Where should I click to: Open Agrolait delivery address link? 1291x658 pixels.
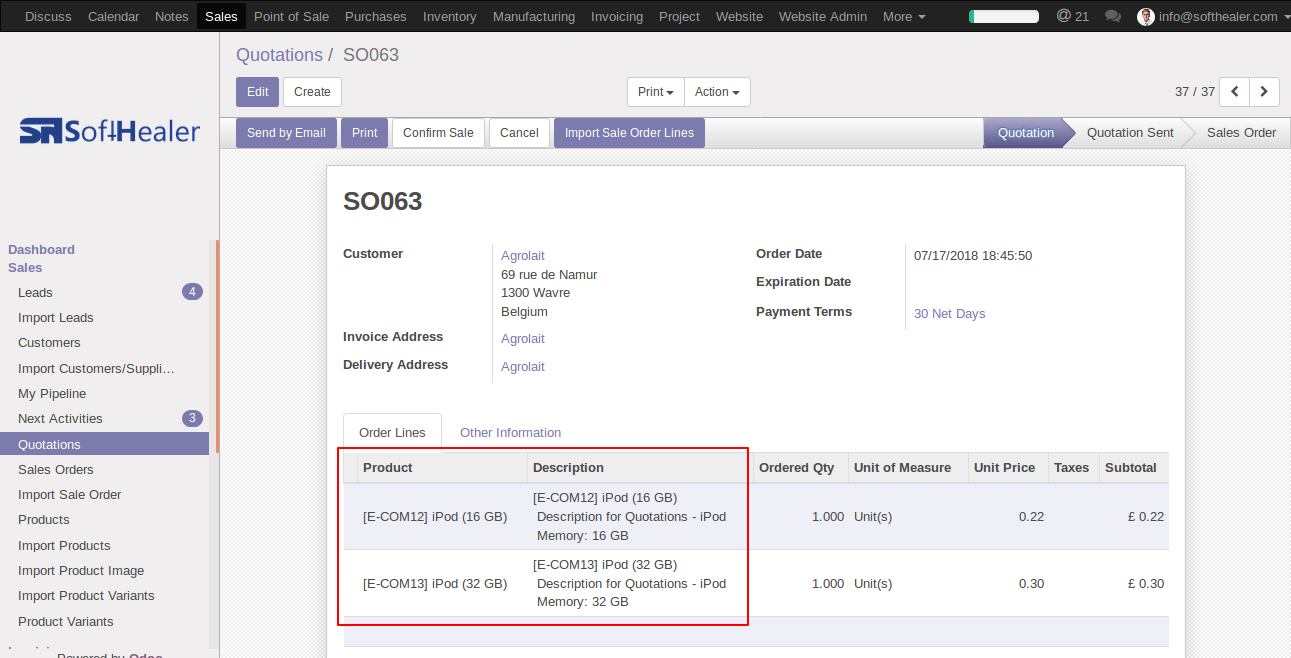(523, 367)
